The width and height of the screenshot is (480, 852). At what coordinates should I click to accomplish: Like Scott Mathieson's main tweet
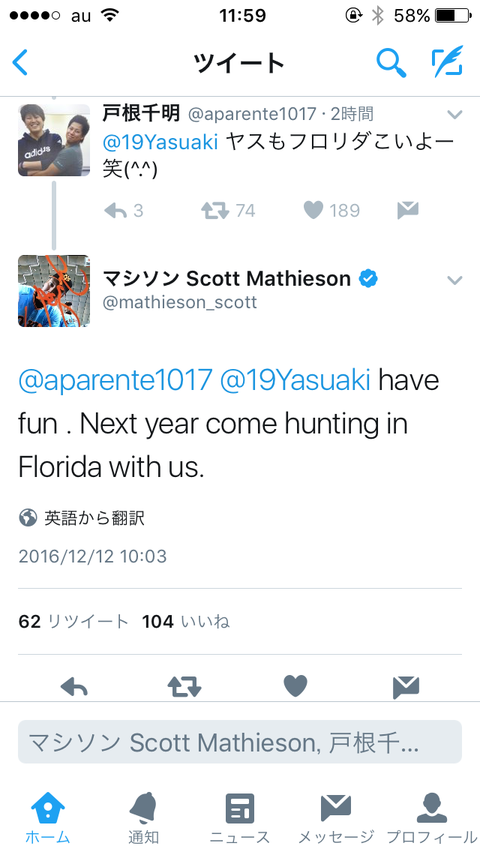pyautogui.click(x=295, y=686)
